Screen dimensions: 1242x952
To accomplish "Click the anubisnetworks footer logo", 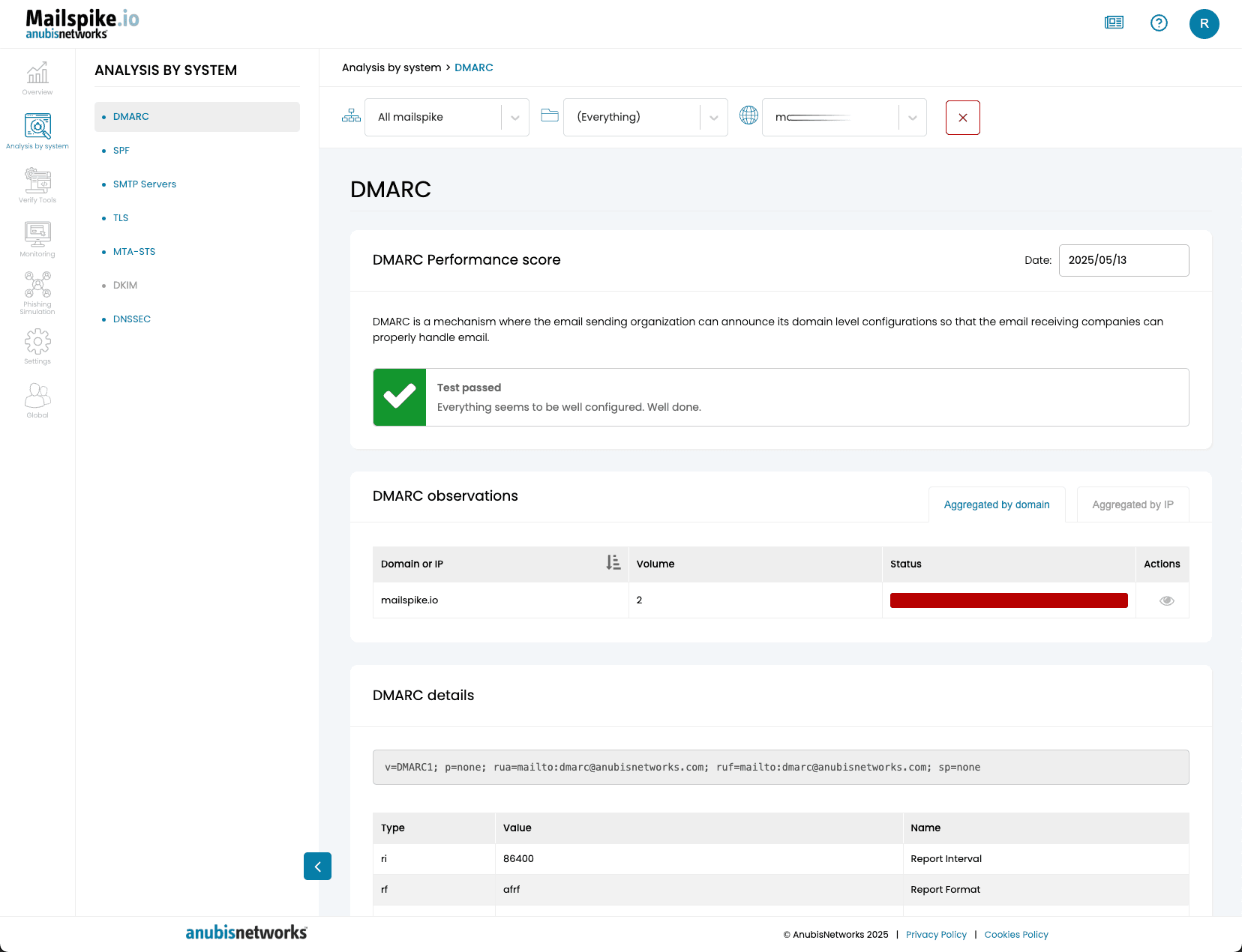I will [246, 933].
